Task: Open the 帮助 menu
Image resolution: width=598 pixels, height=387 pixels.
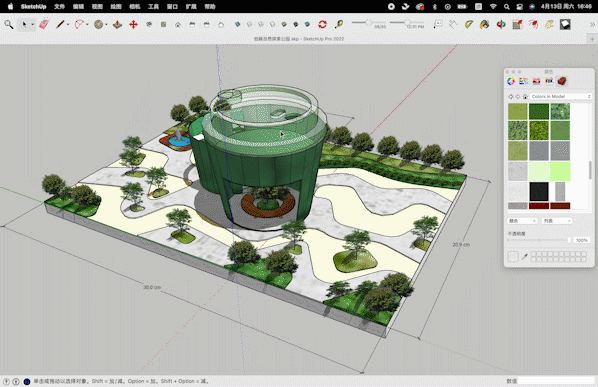Action: (210, 6)
